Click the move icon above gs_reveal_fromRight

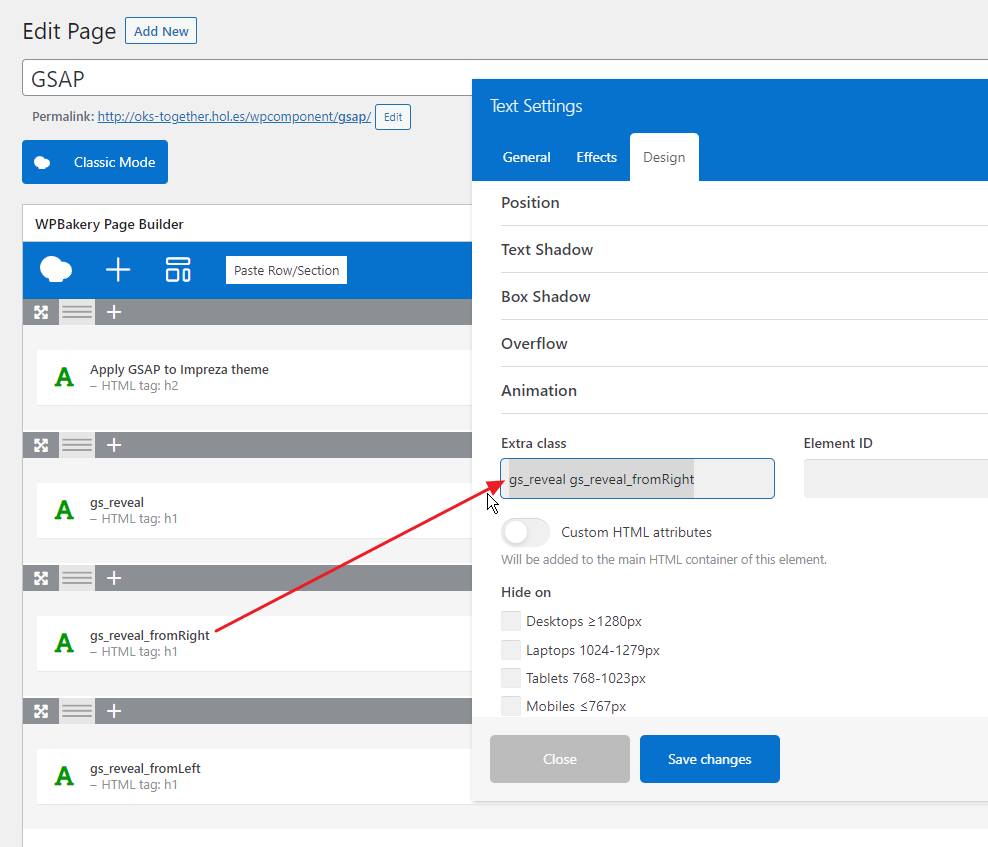tap(41, 578)
